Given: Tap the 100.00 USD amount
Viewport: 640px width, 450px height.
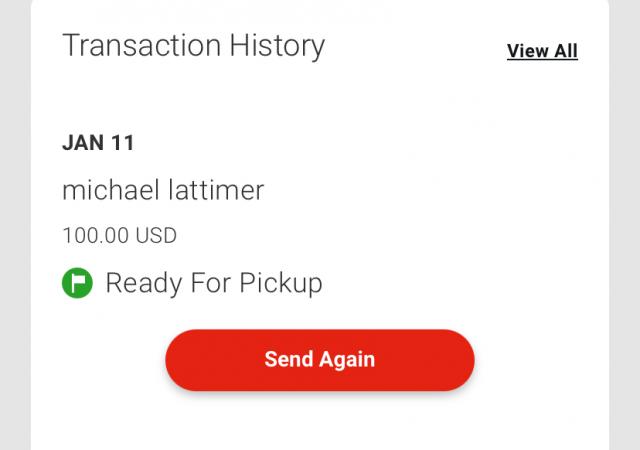Looking at the screenshot, I should click(119, 237).
